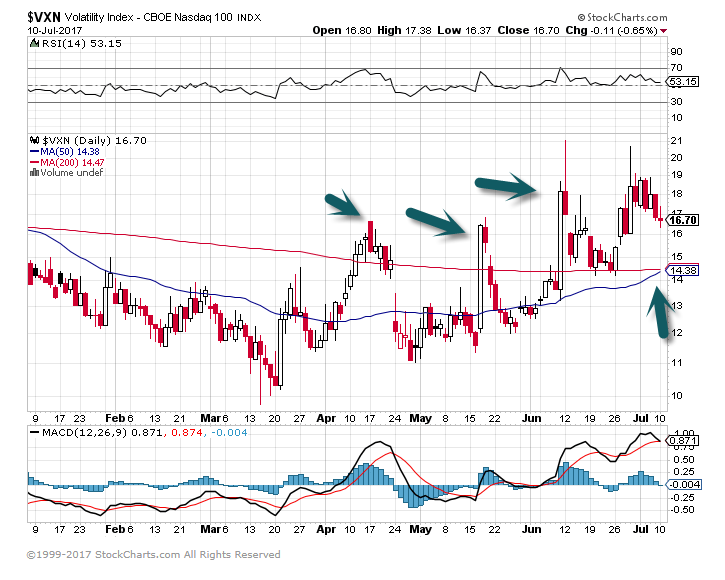Click the -0.004 histogram value tag
Image resolution: width=725 pixels, height=580 pixels.
pyautogui.click(x=684, y=485)
